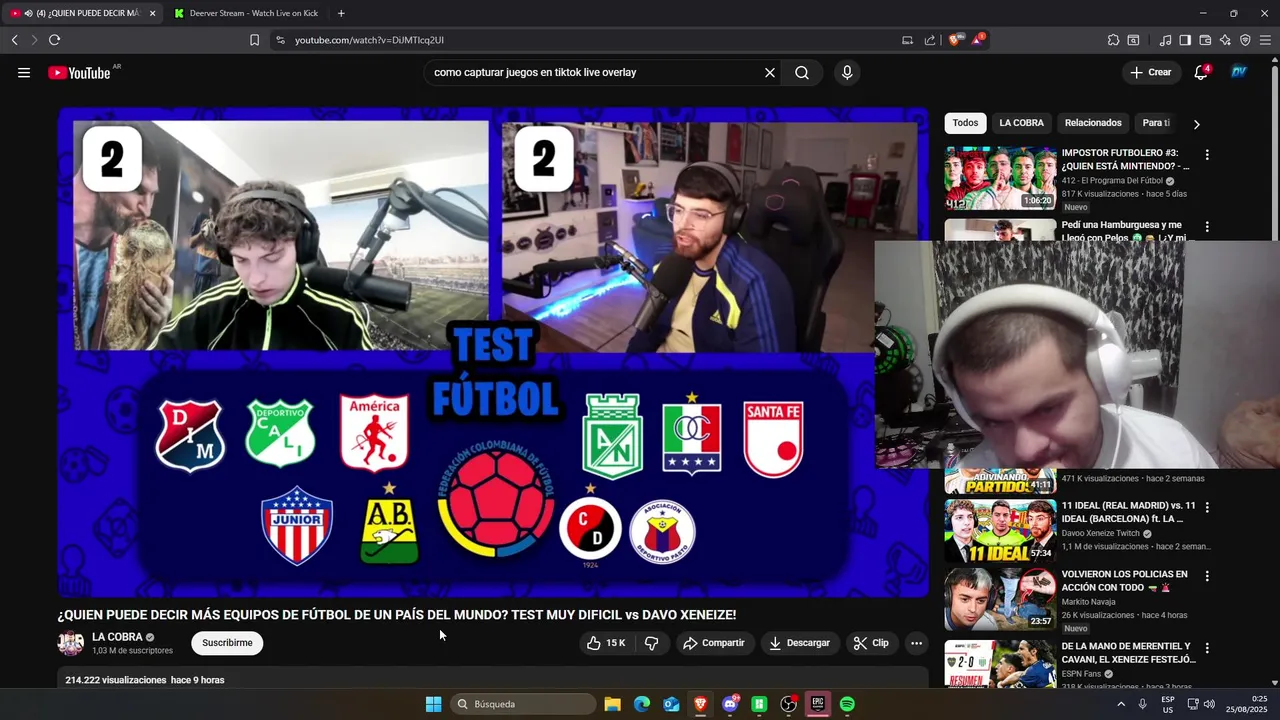Open IMPOSTOR FUTBOLERO #3 video title
The width and height of the screenshot is (1280, 720).
point(1125,160)
